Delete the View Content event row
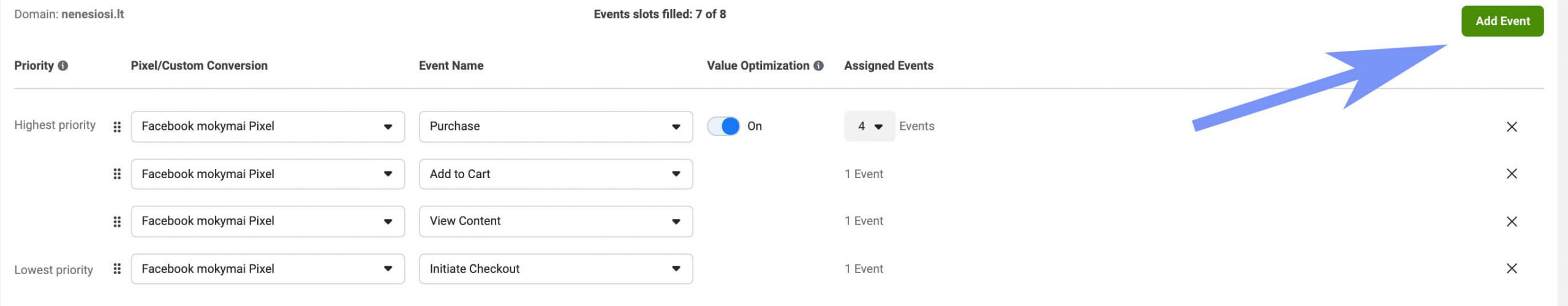 (1511, 222)
